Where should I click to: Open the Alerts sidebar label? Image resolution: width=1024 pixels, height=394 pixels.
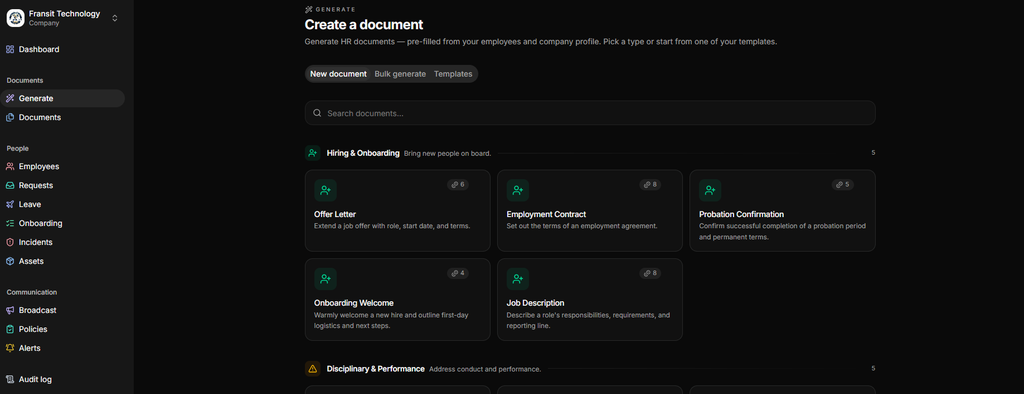[x=29, y=348]
